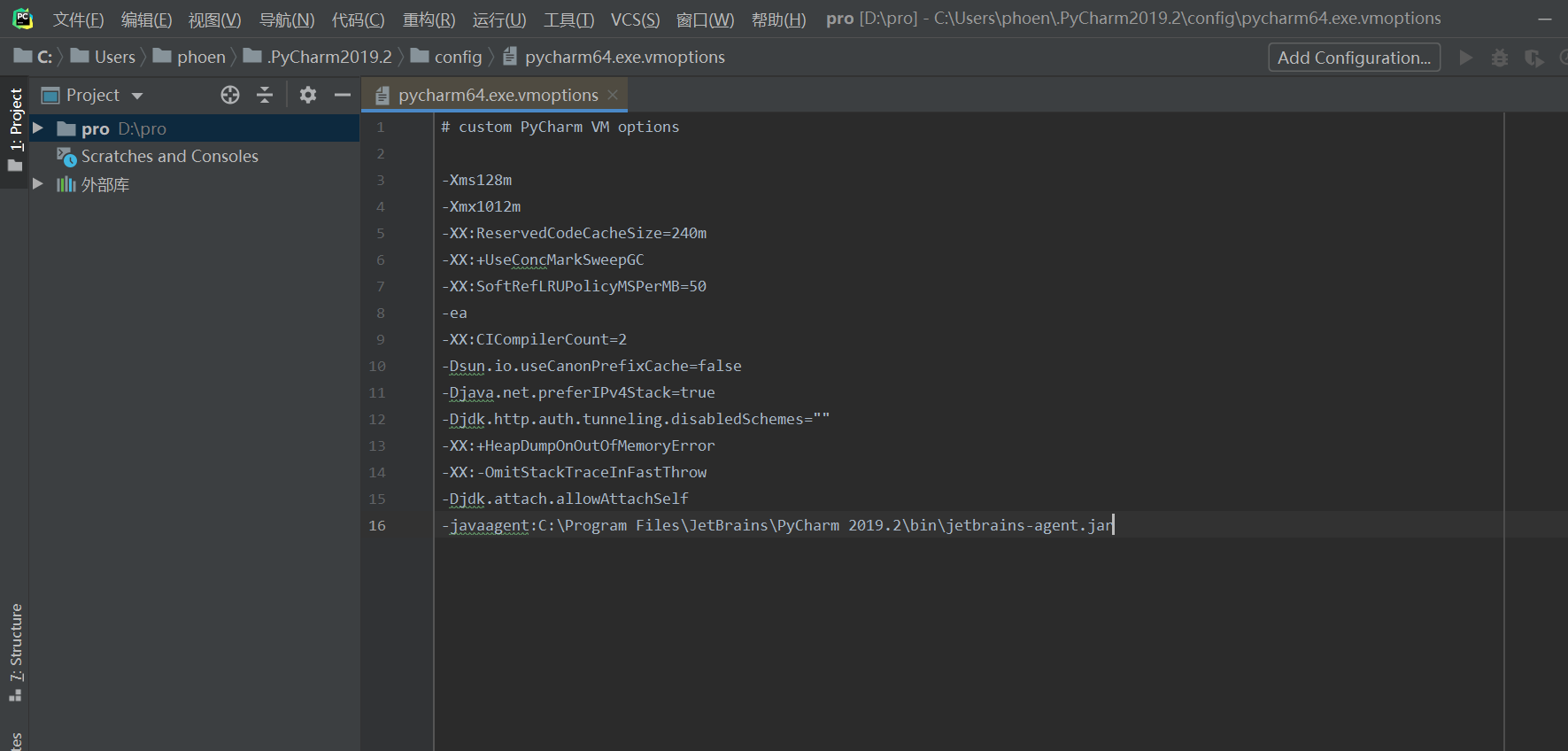Open the 重构(R) menu
This screenshot has height=751, width=1568.
click(x=429, y=19)
